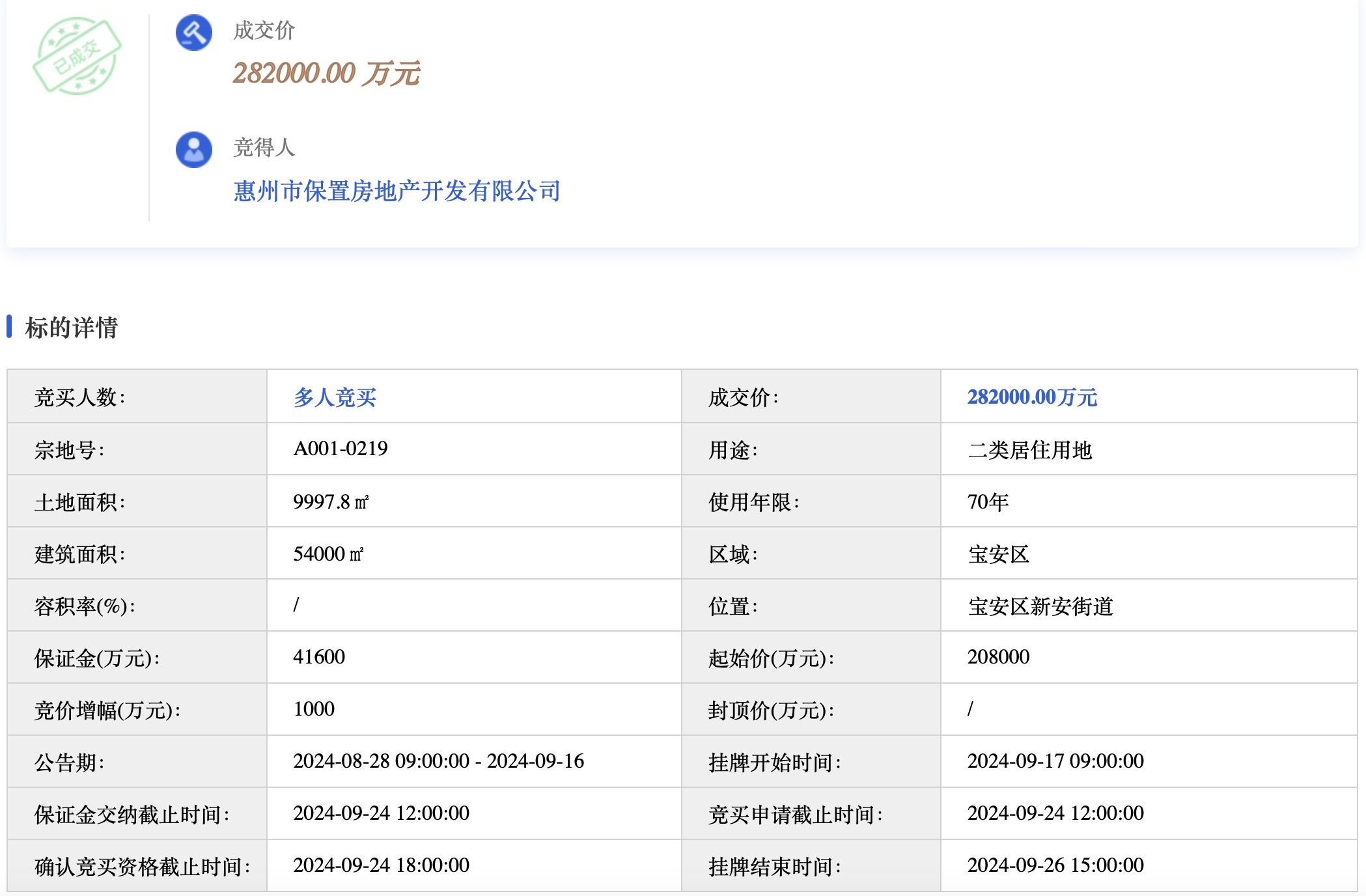This screenshot has width=1366, height=896.
Task: Click the land area value 9997.8 ㎡
Action: point(330,501)
